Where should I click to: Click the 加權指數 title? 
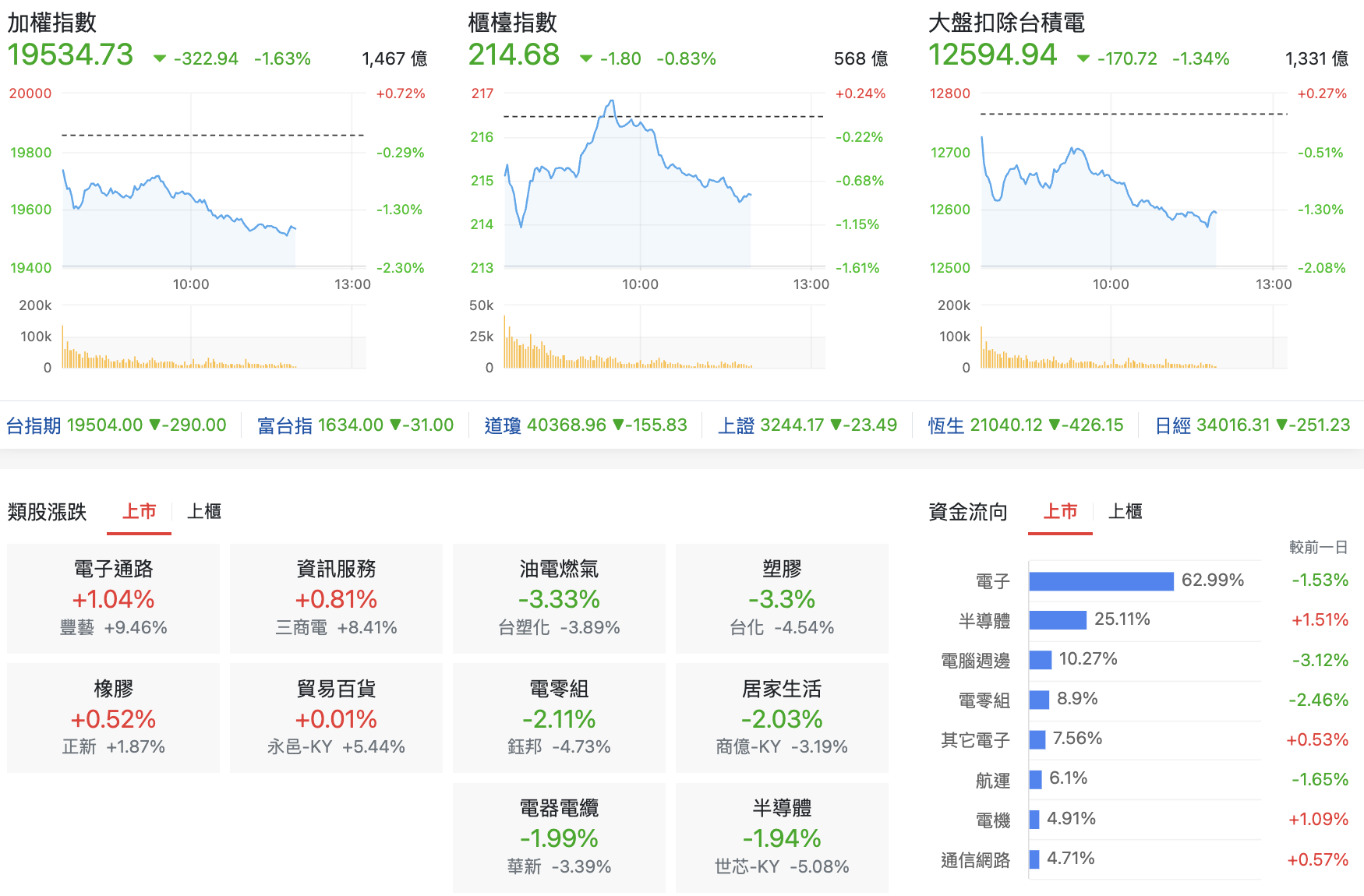[x=52, y=23]
